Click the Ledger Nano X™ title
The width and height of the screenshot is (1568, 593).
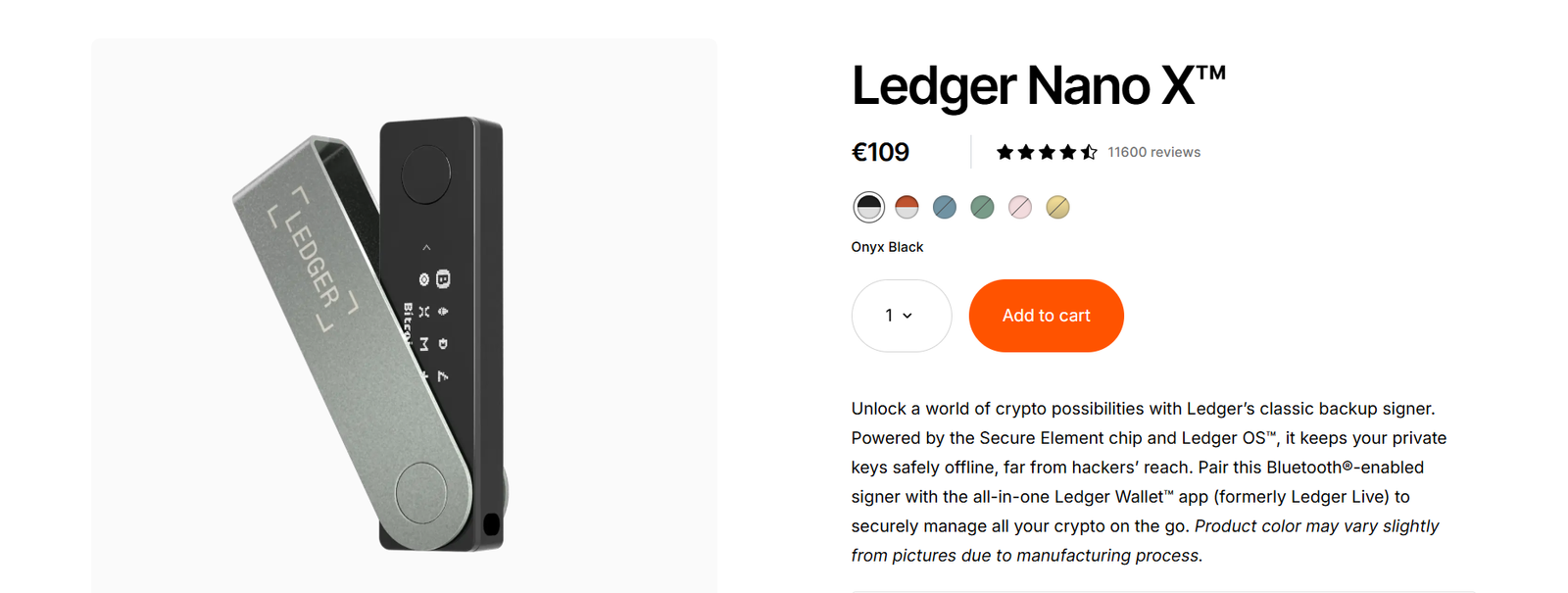pyautogui.click(x=1039, y=86)
